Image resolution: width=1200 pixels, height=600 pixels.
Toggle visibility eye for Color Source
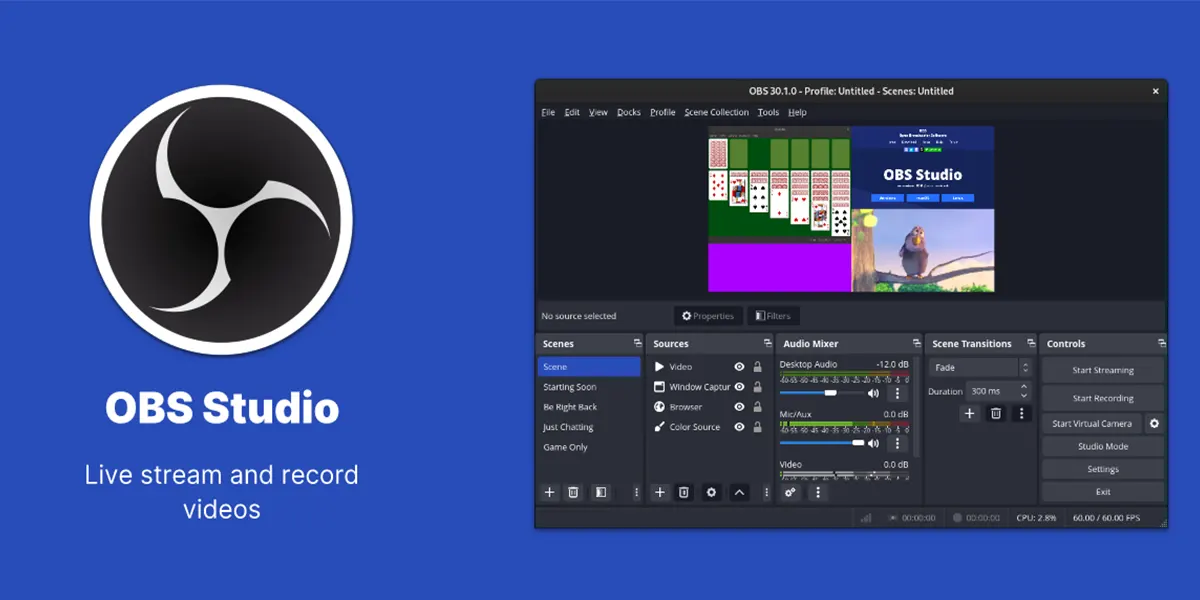[x=739, y=427]
